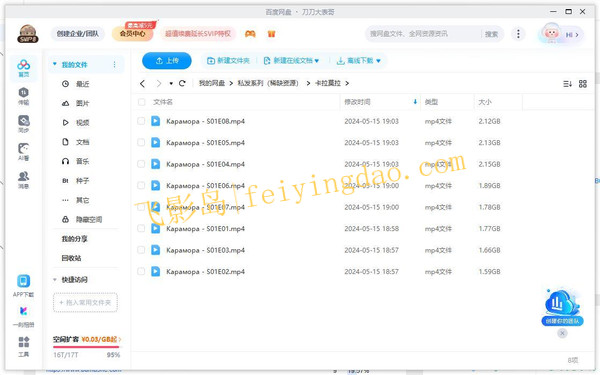Click the search input field for files
Screen dimensions: 600x375
pyautogui.click(x=423, y=34)
